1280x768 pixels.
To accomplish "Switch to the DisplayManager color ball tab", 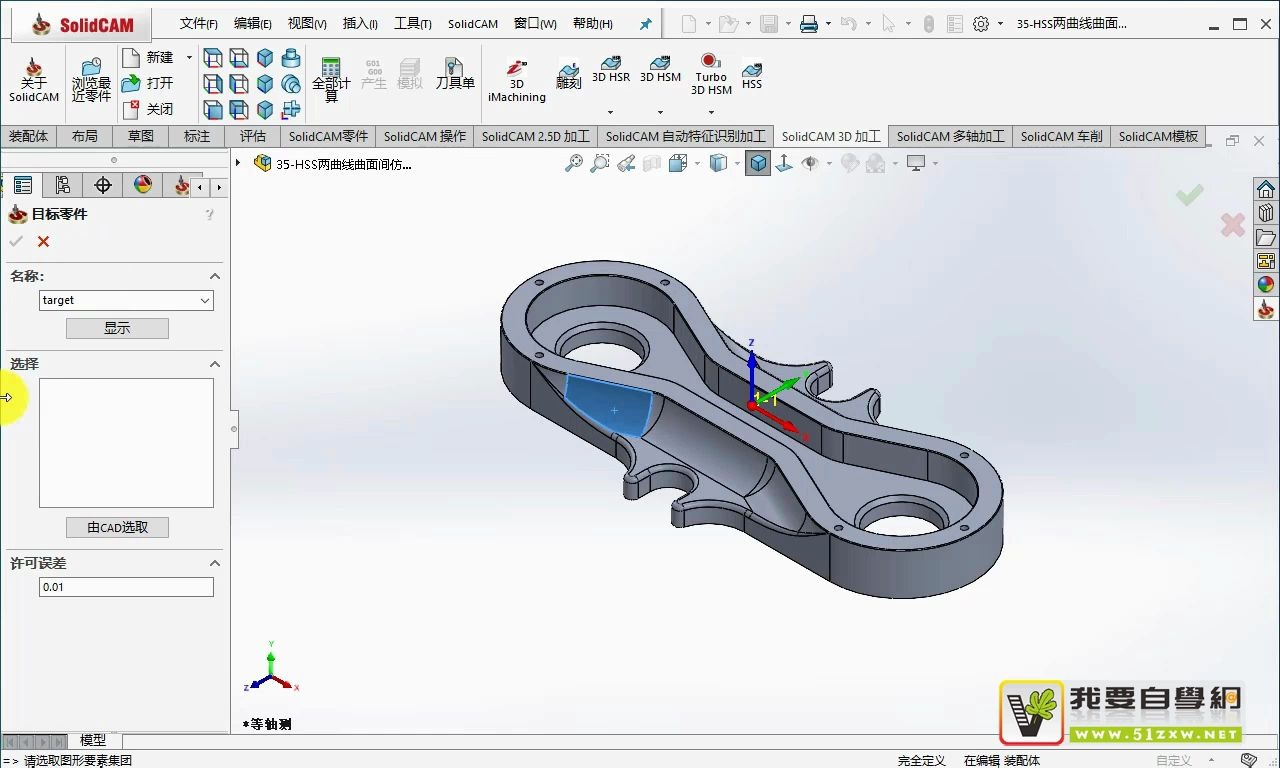I will (143, 185).
